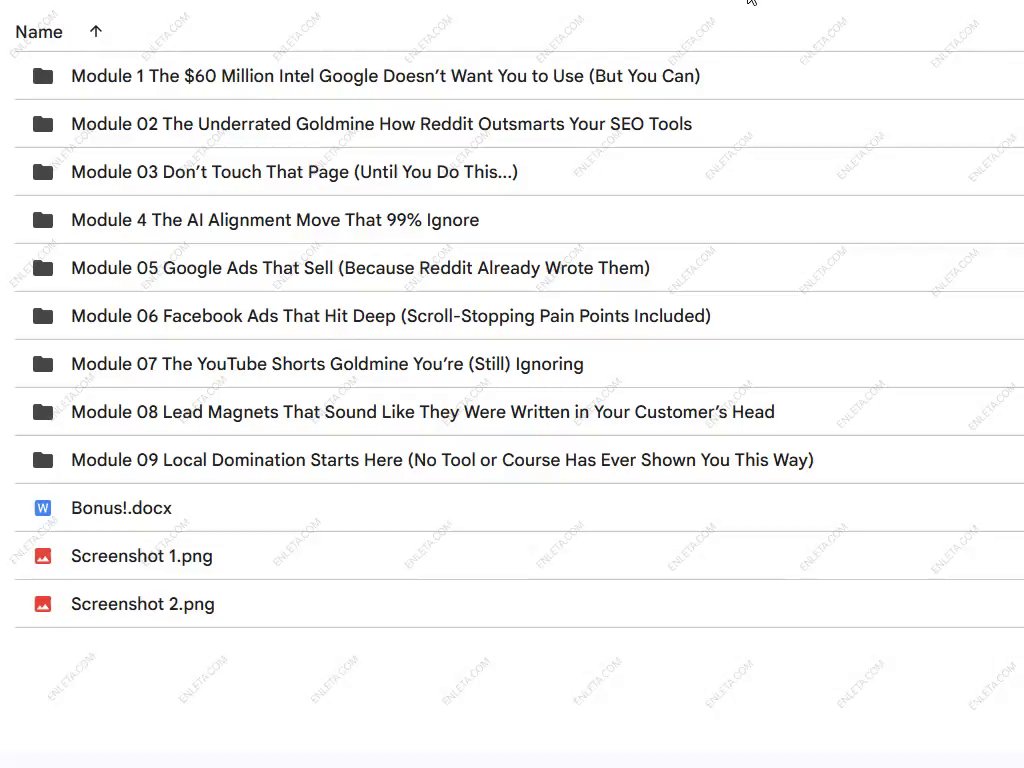Image resolution: width=1024 pixels, height=768 pixels.
Task: Open Module 09 Local Domination Starts Here folder
Action: tap(442, 460)
